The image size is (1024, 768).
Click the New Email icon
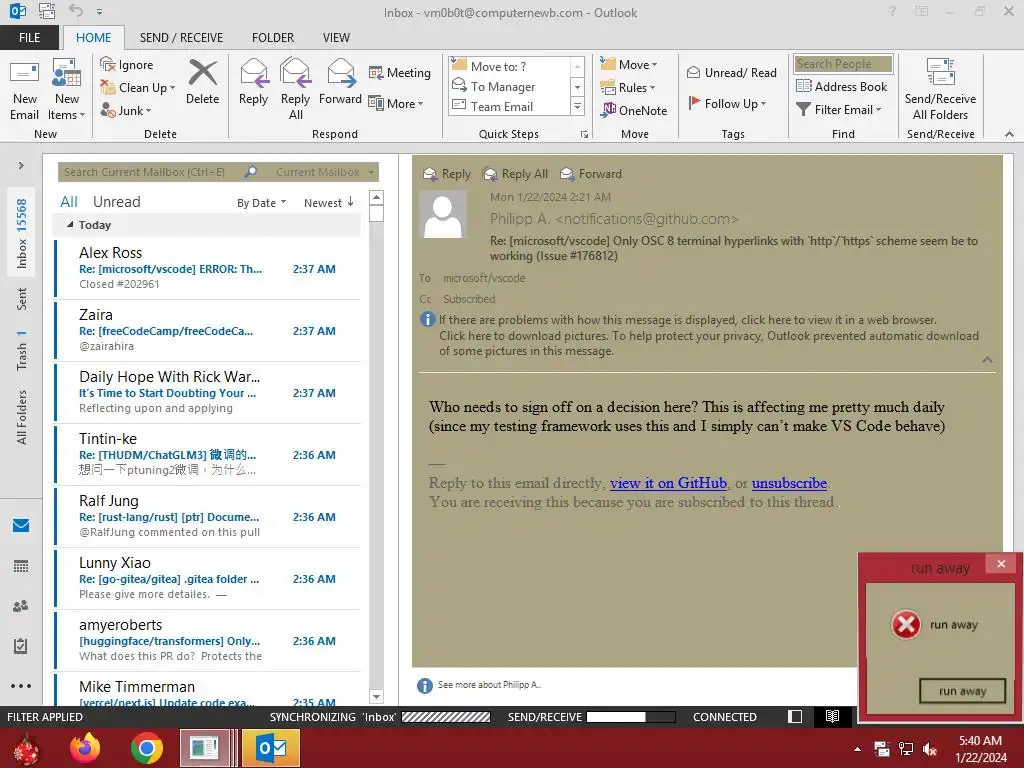pos(25,89)
